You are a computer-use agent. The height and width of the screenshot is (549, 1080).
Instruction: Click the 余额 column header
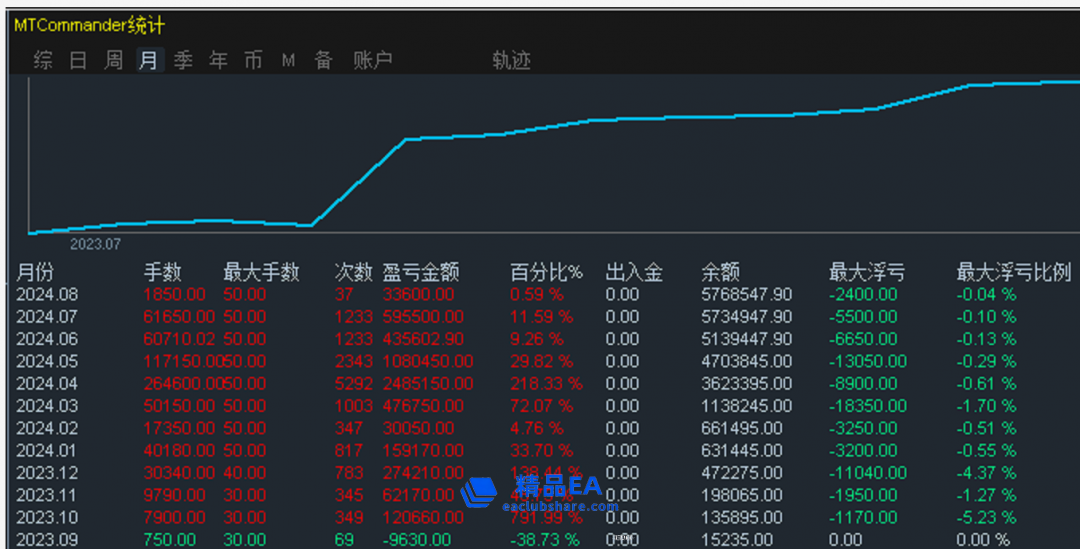pos(720,273)
